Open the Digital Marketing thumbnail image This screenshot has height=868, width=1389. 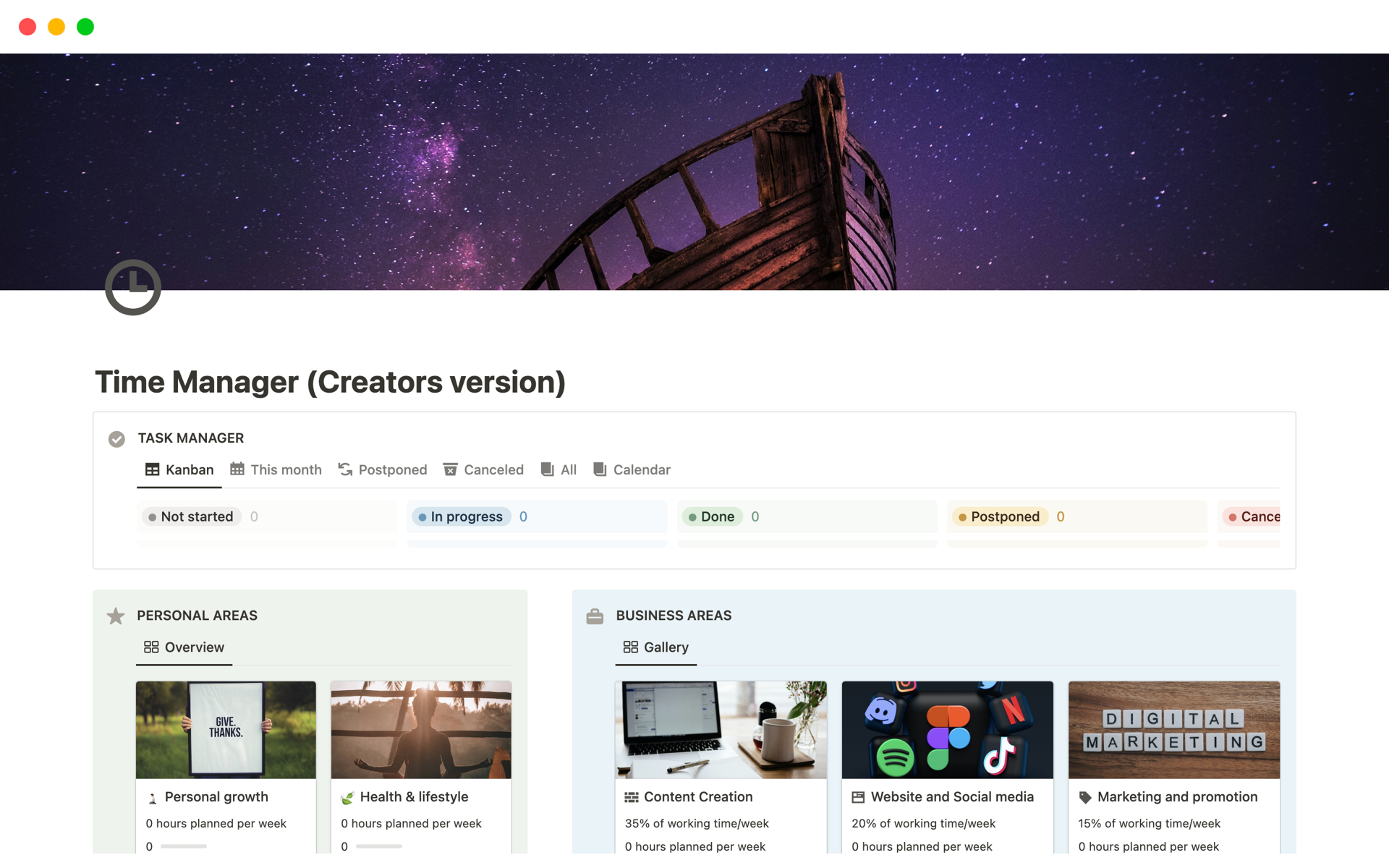click(1173, 730)
